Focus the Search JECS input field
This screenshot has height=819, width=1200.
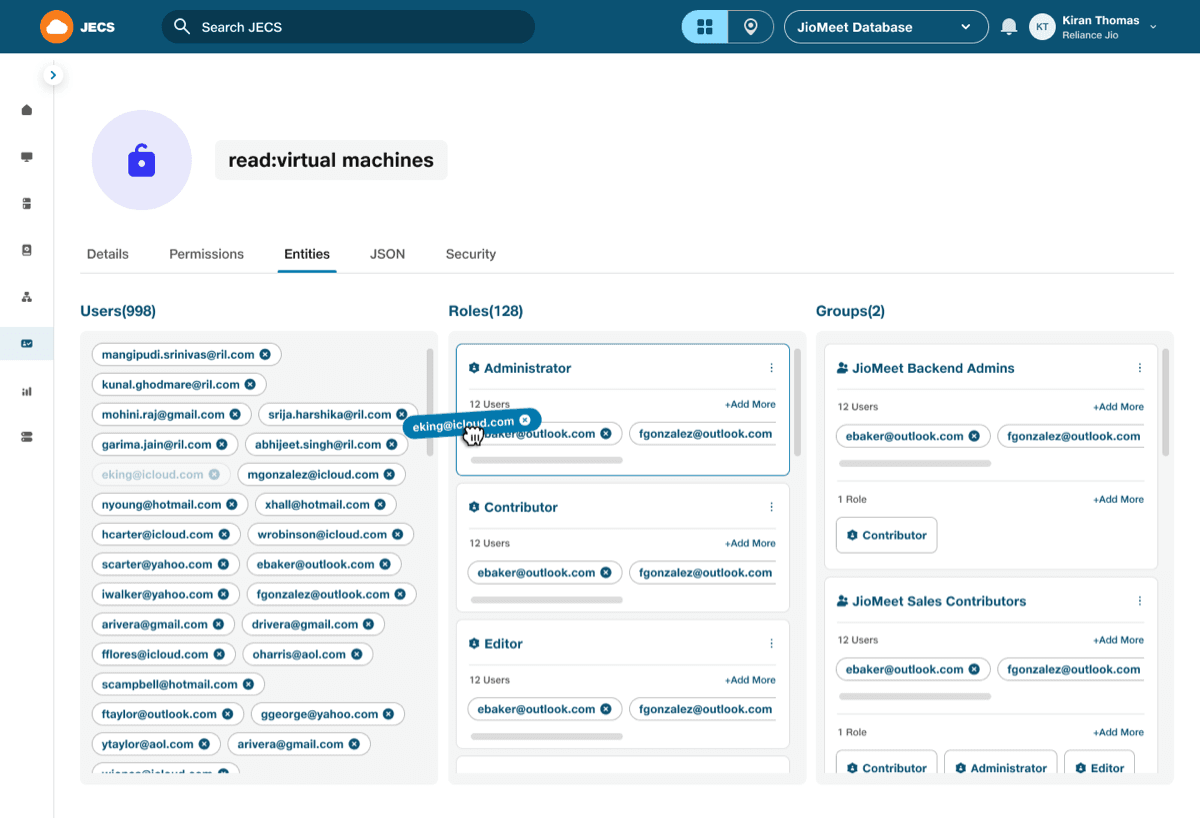[x=348, y=27]
